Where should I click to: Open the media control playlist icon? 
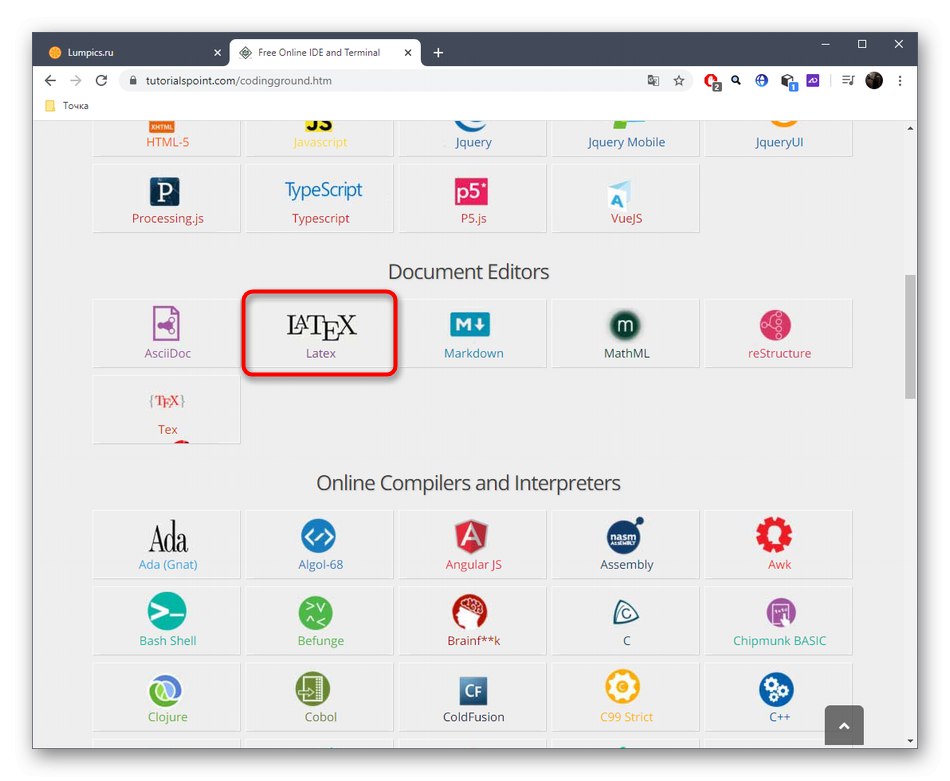point(848,80)
